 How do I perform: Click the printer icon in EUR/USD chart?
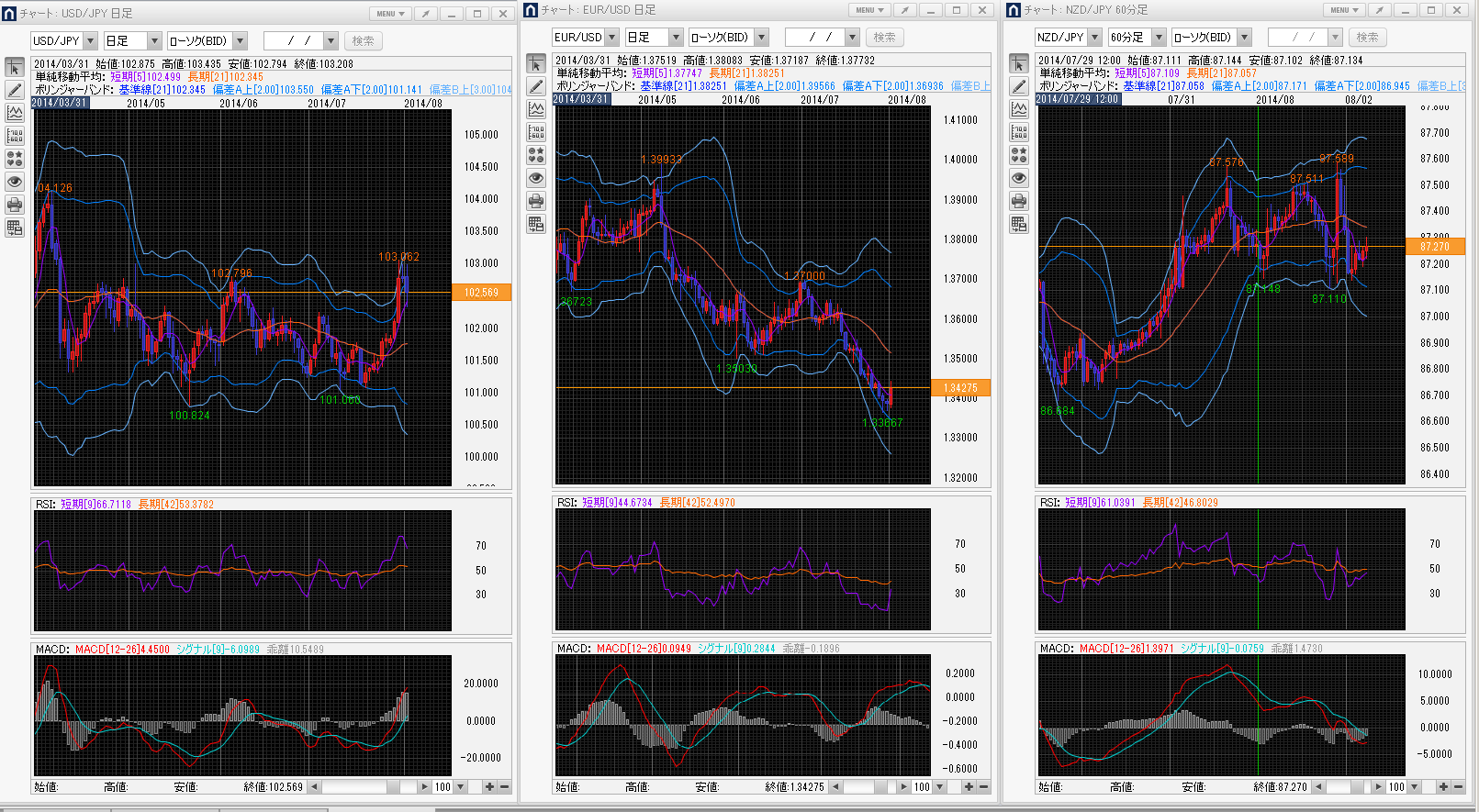536,201
